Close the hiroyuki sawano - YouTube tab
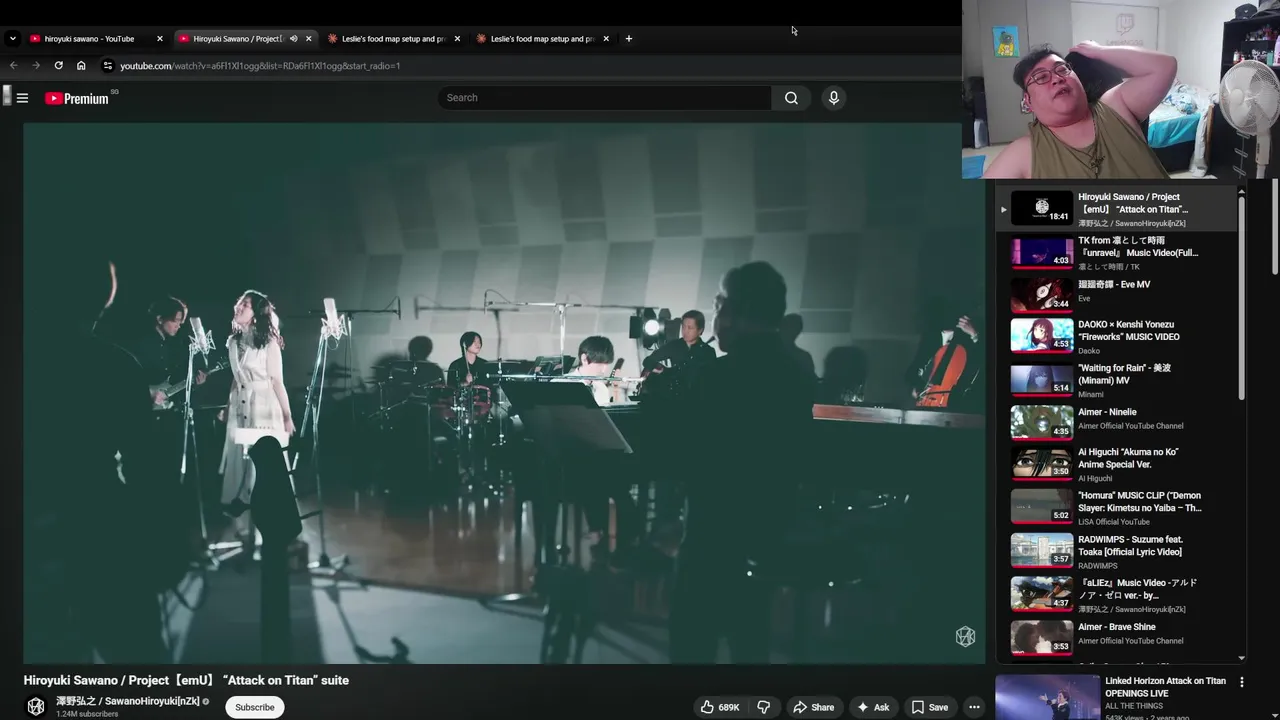 click(159, 39)
